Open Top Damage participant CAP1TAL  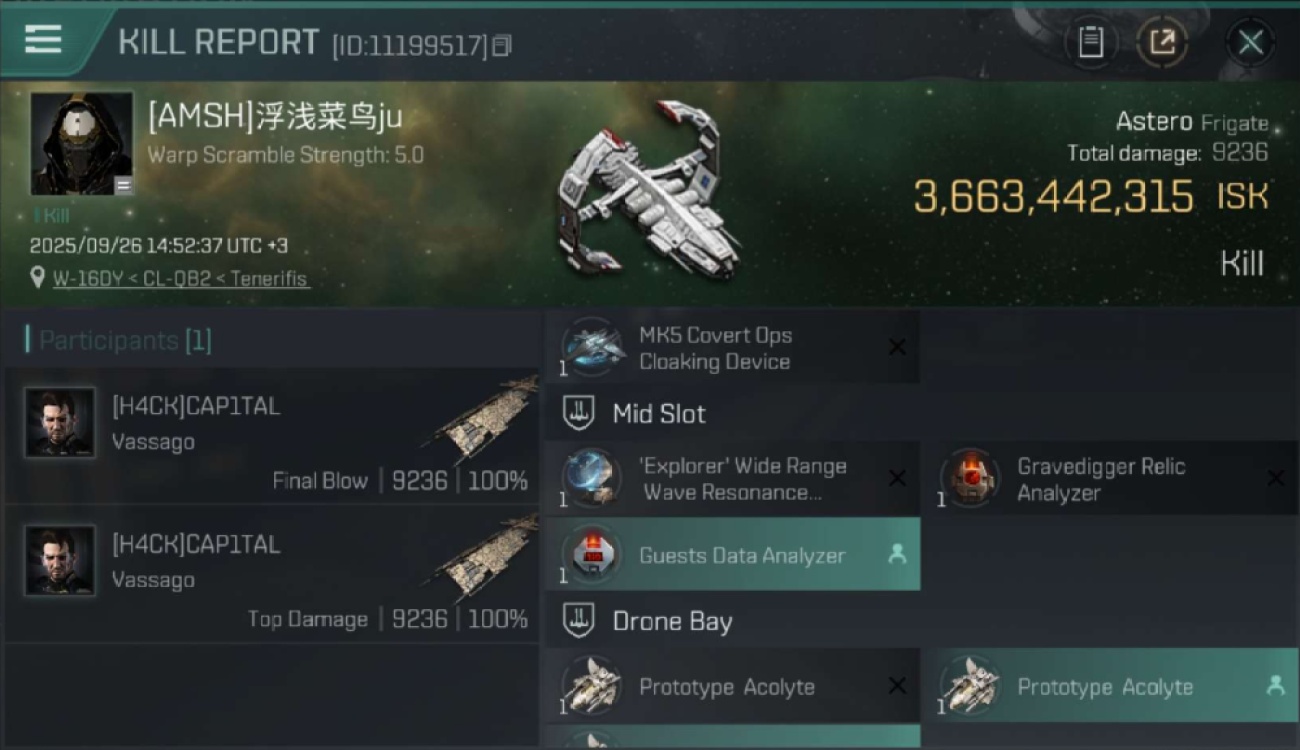pyautogui.click(x=271, y=574)
